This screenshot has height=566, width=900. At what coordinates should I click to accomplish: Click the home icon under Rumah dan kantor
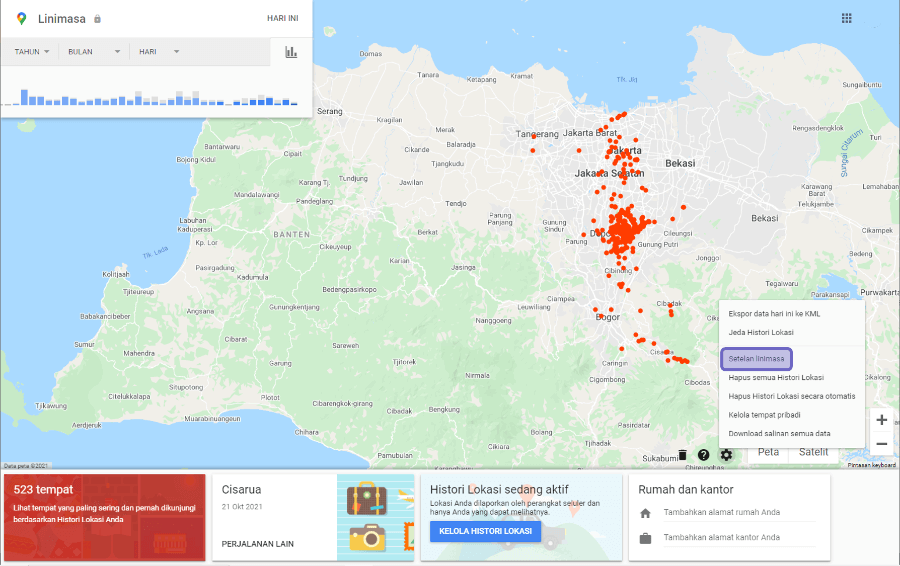(645, 513)
